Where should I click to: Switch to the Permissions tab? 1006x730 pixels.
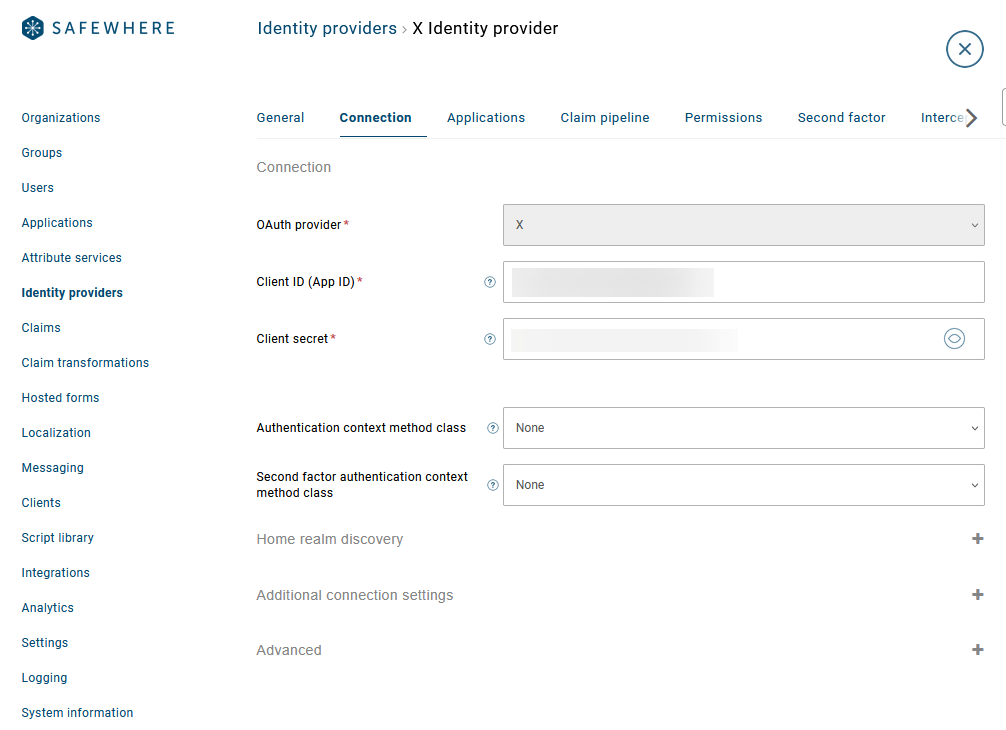723,118
